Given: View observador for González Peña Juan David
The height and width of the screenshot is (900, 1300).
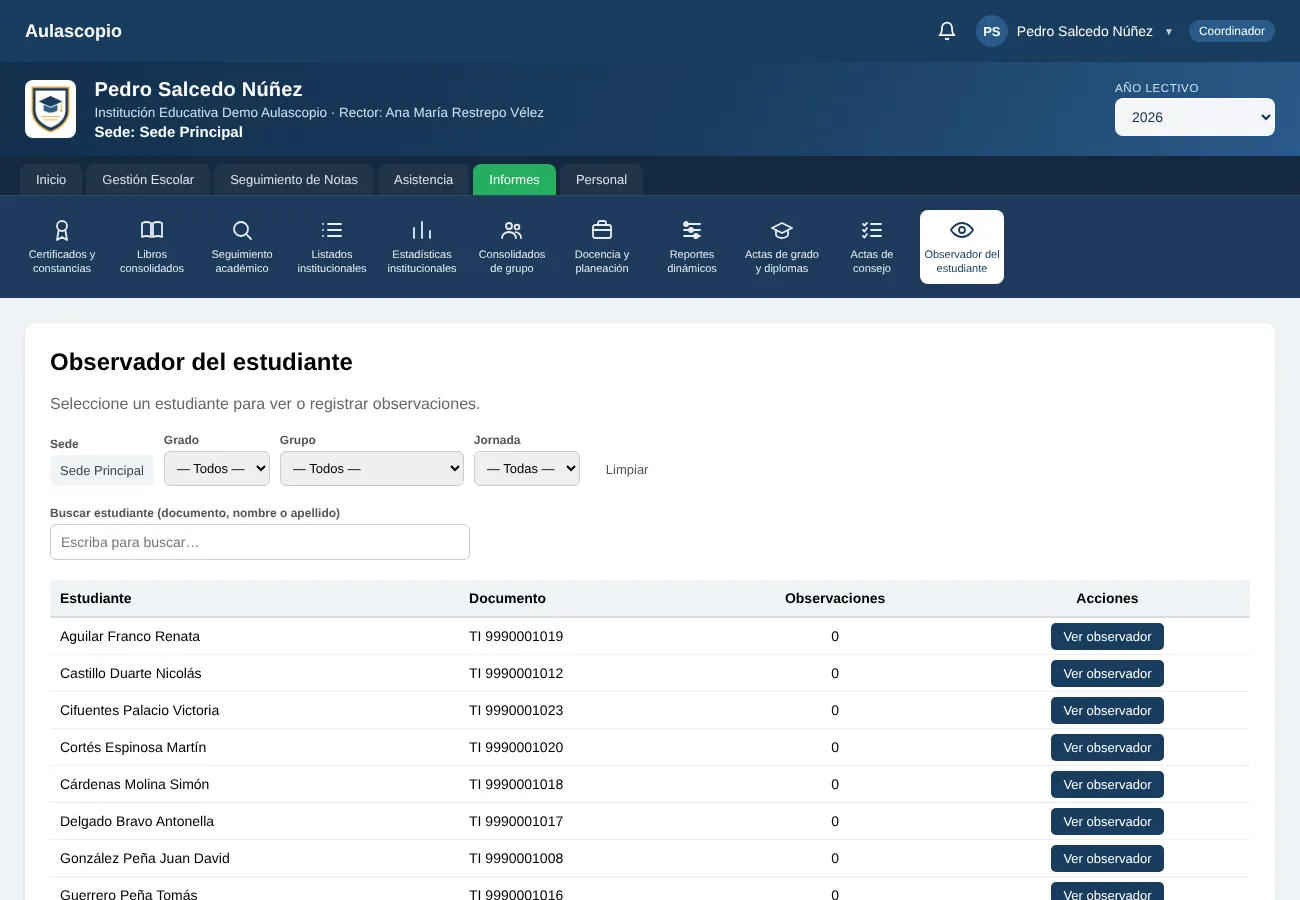Looking at the screenshot, I should (x=1107, y=858).
